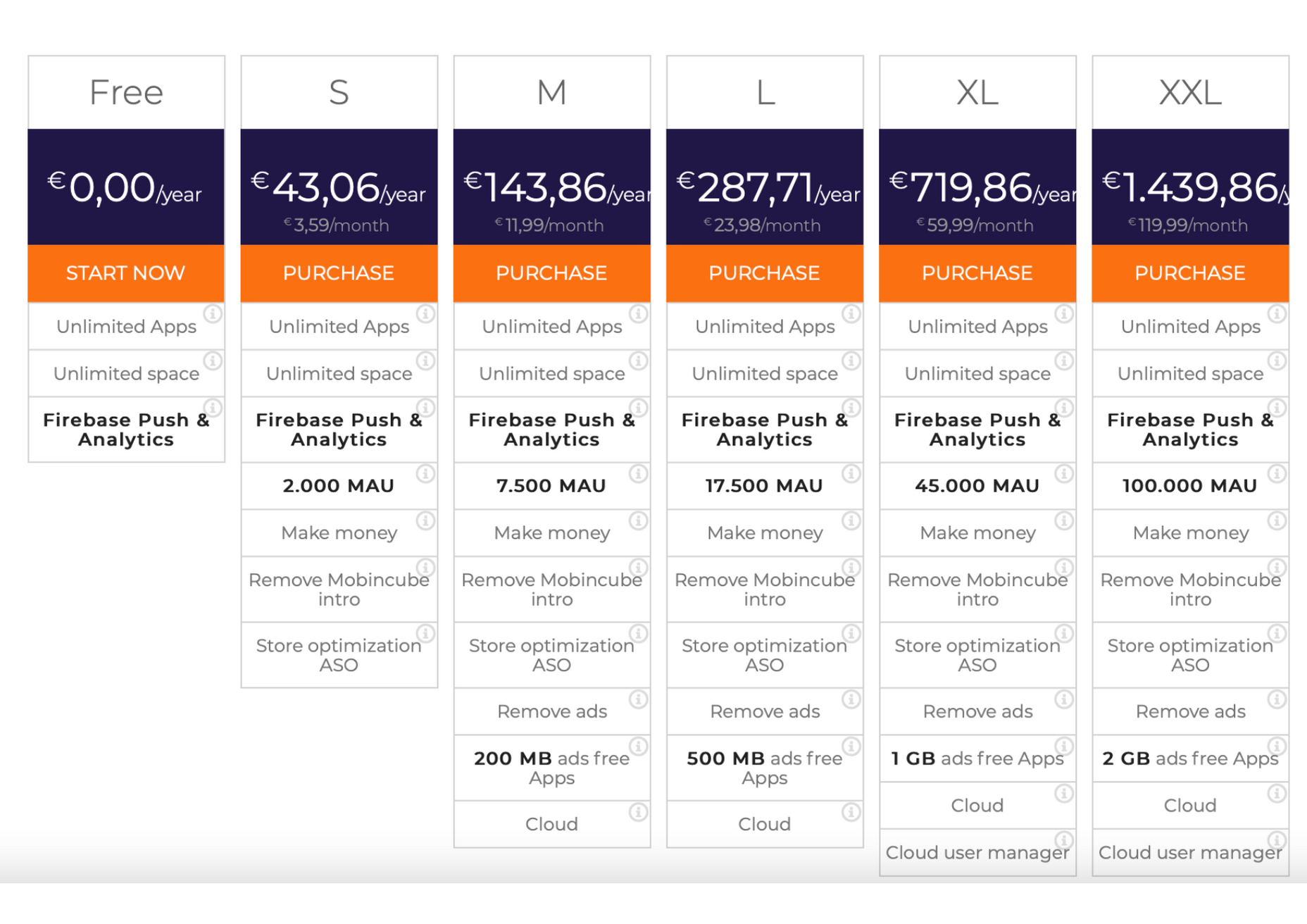Open info icon for XXL plan Unlimited space
The image size is (1307, 924).
click(1277, 361)
